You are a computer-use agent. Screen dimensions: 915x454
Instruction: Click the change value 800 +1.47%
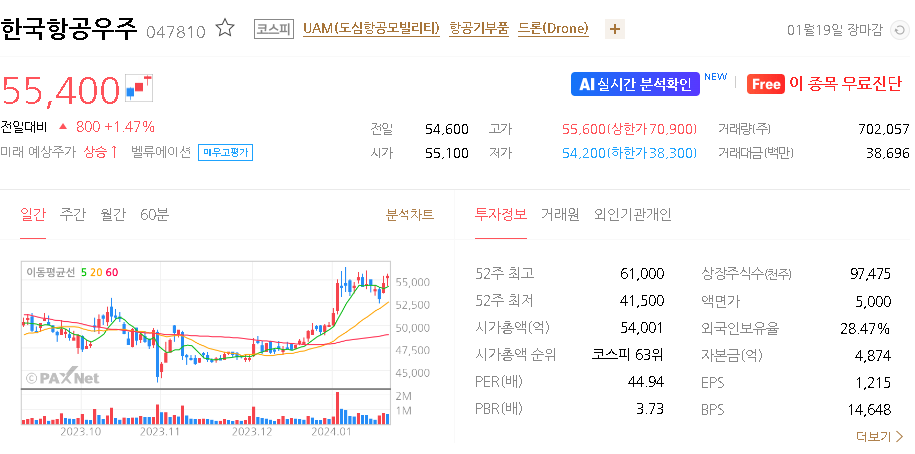pyautogui.click(x=115, y=127)
